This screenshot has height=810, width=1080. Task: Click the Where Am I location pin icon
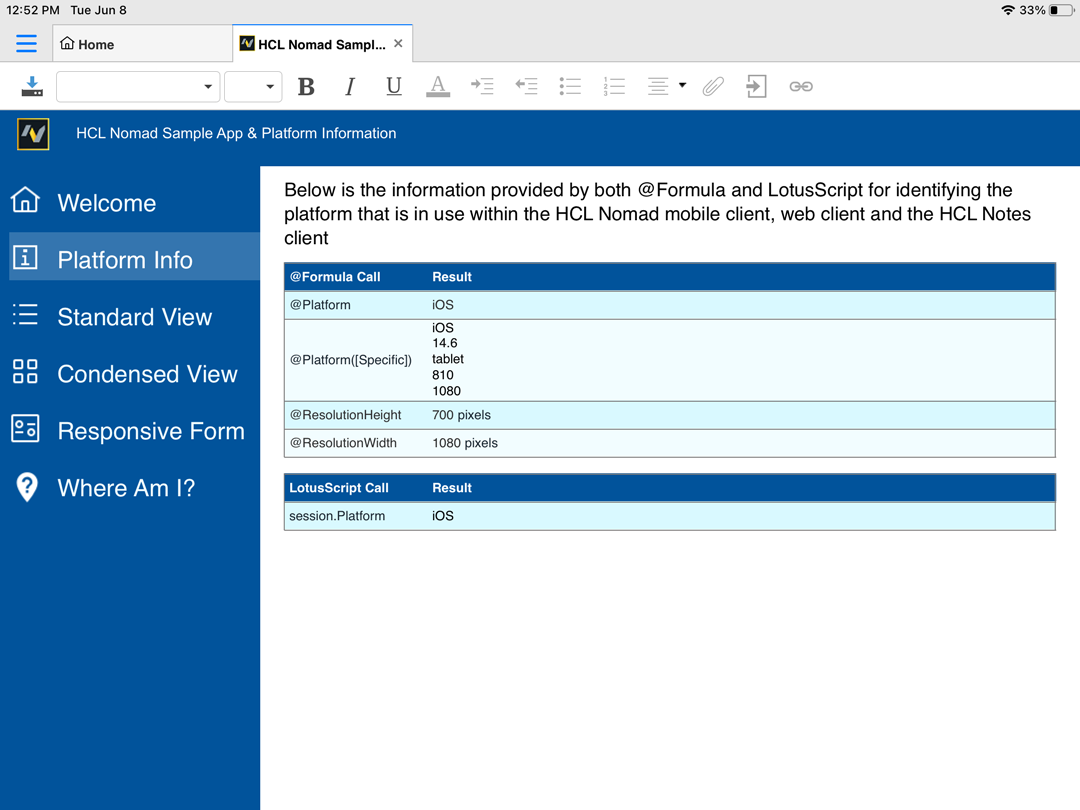[27, 487]
